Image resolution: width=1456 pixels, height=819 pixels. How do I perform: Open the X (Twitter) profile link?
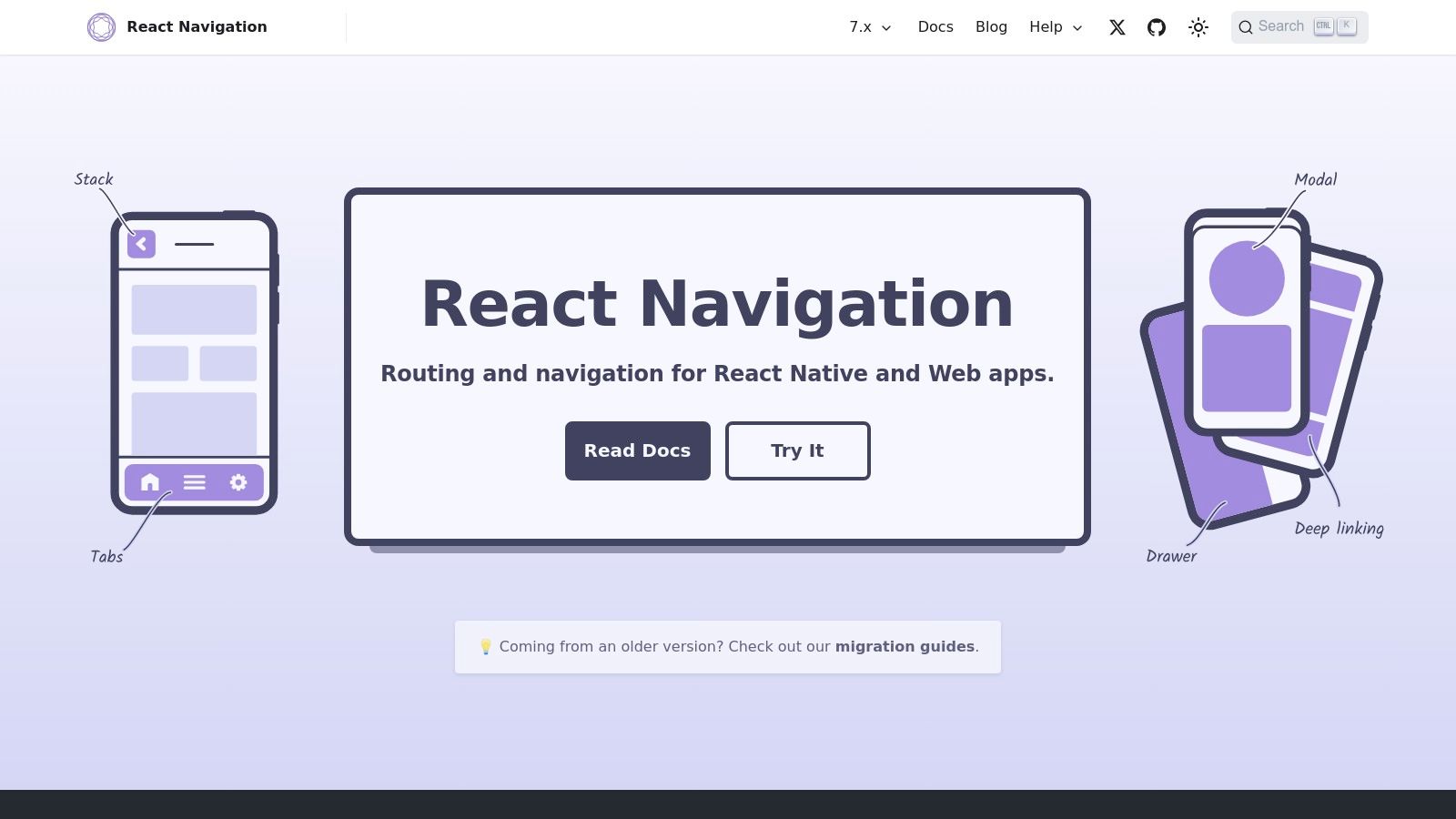(1117, 27)
